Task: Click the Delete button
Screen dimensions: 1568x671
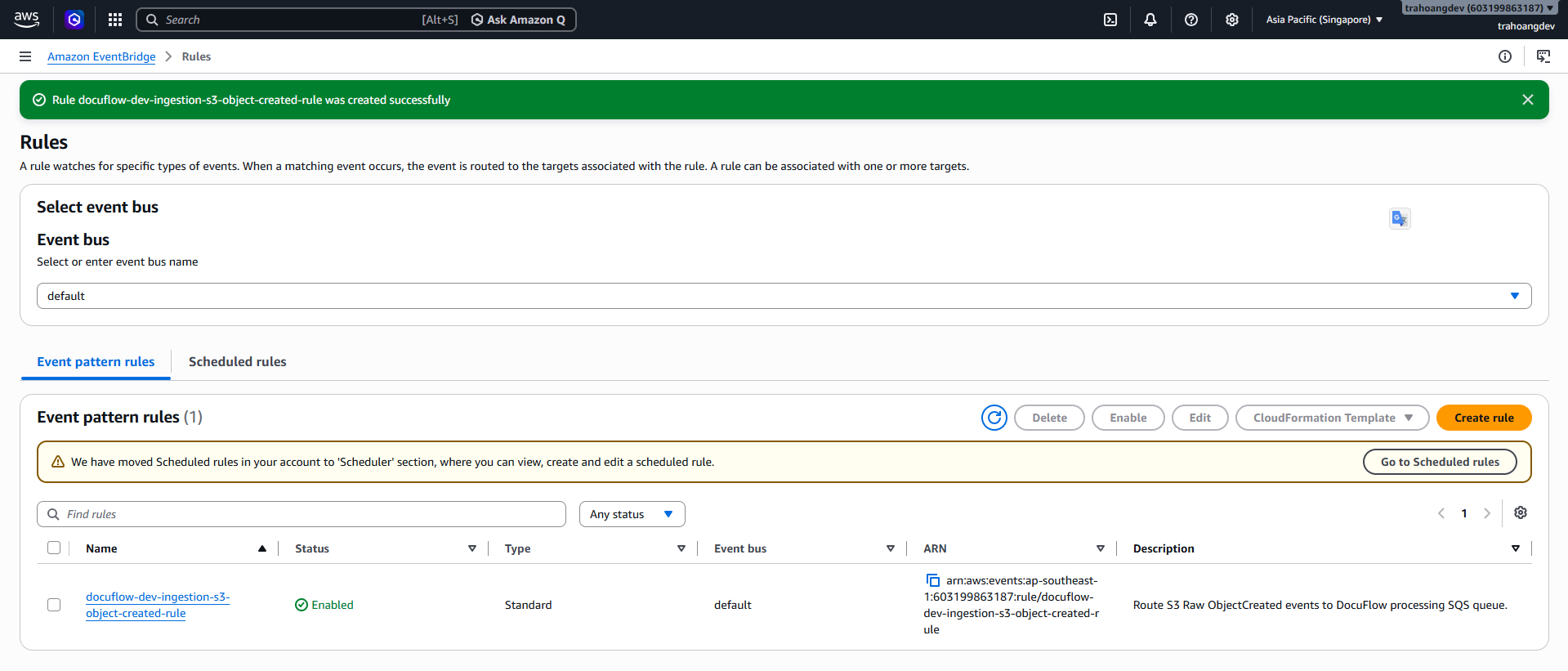Action: tap(1049, 418)
